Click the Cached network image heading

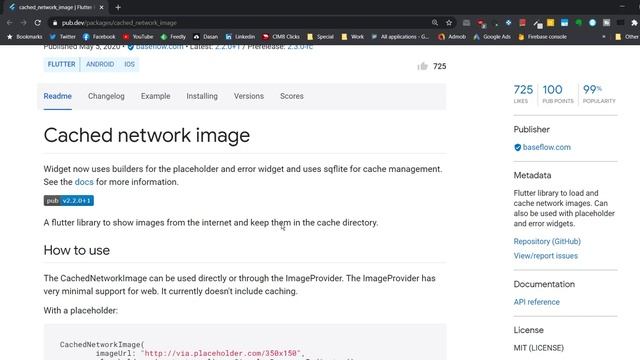(147, 136)
